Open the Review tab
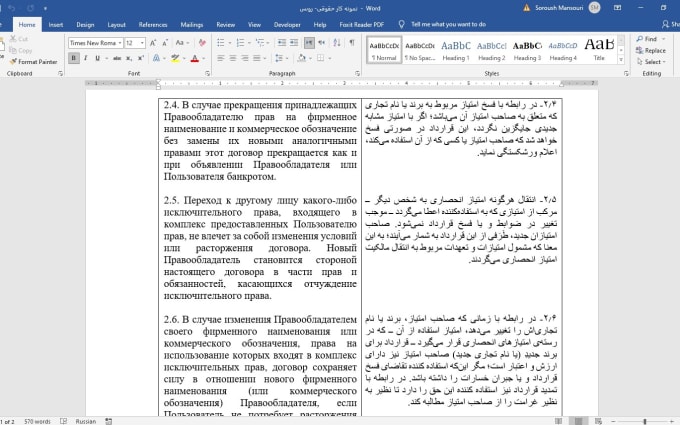Viewport: 680px width, 425px height. point(226,25)
